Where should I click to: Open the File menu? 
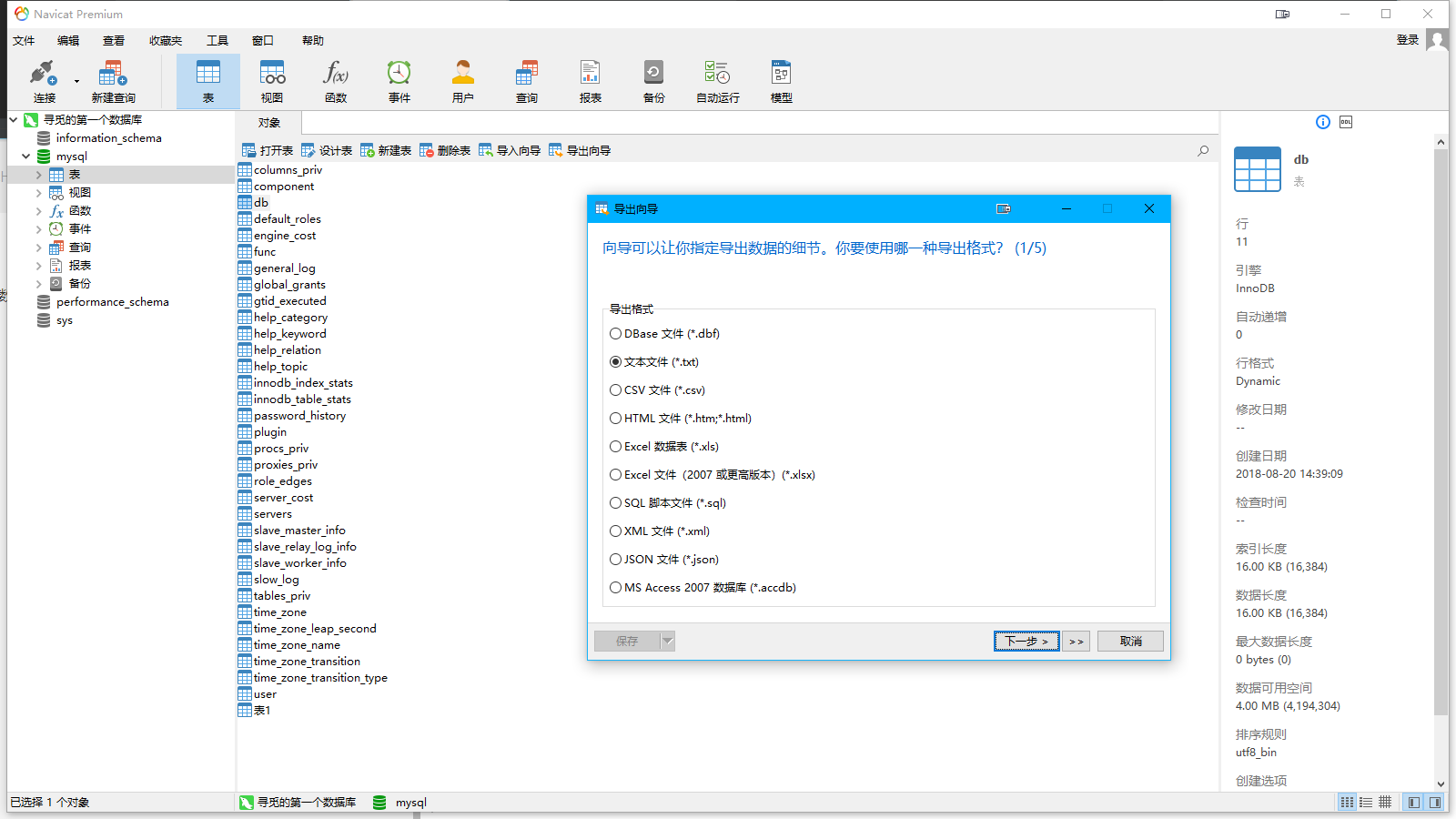pyautogui.click(x=24, y=40)
